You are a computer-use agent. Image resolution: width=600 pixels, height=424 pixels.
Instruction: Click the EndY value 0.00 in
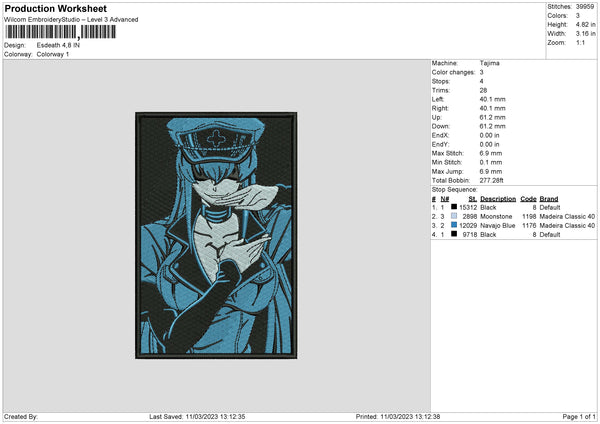point(489,145)
